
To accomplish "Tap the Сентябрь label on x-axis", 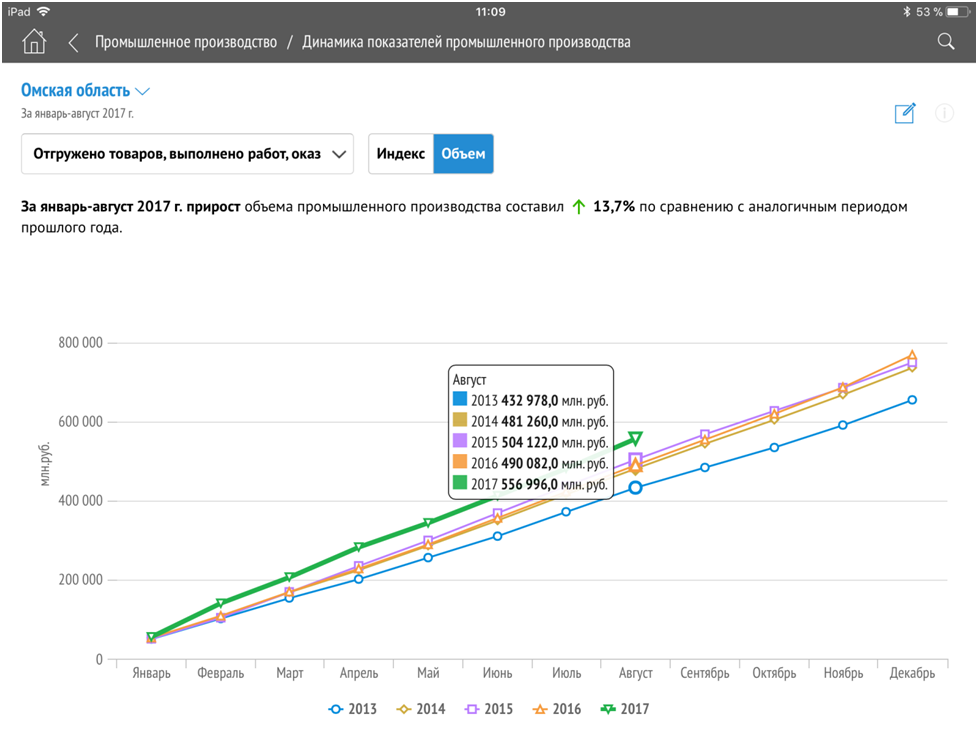I will (705, 673).
